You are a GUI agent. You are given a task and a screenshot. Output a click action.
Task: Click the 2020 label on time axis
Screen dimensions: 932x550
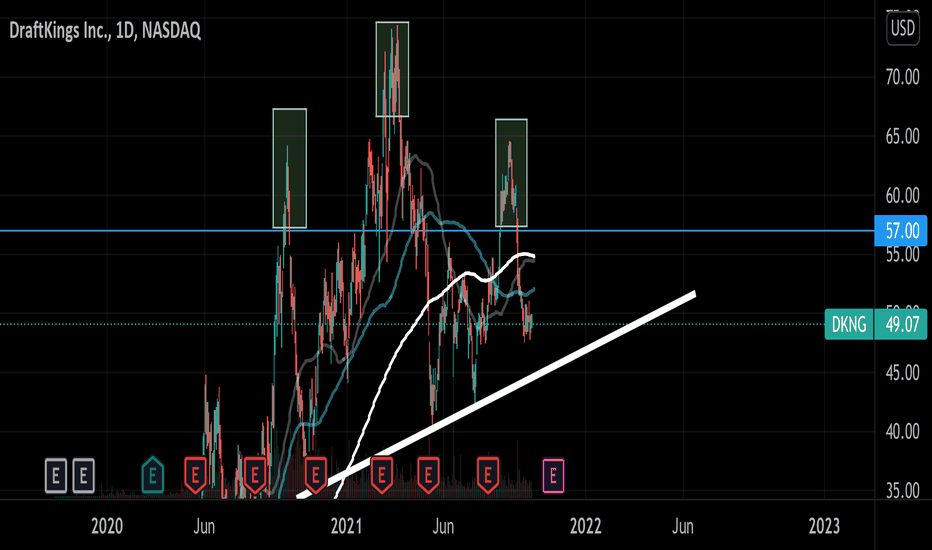tap(107, 526)
